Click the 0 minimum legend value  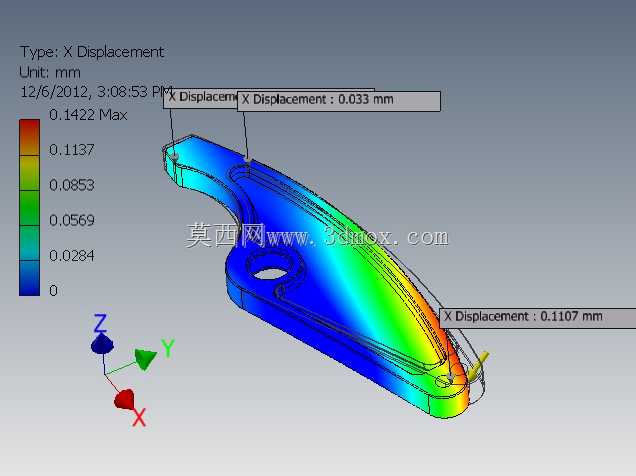(x=53, y=291)
